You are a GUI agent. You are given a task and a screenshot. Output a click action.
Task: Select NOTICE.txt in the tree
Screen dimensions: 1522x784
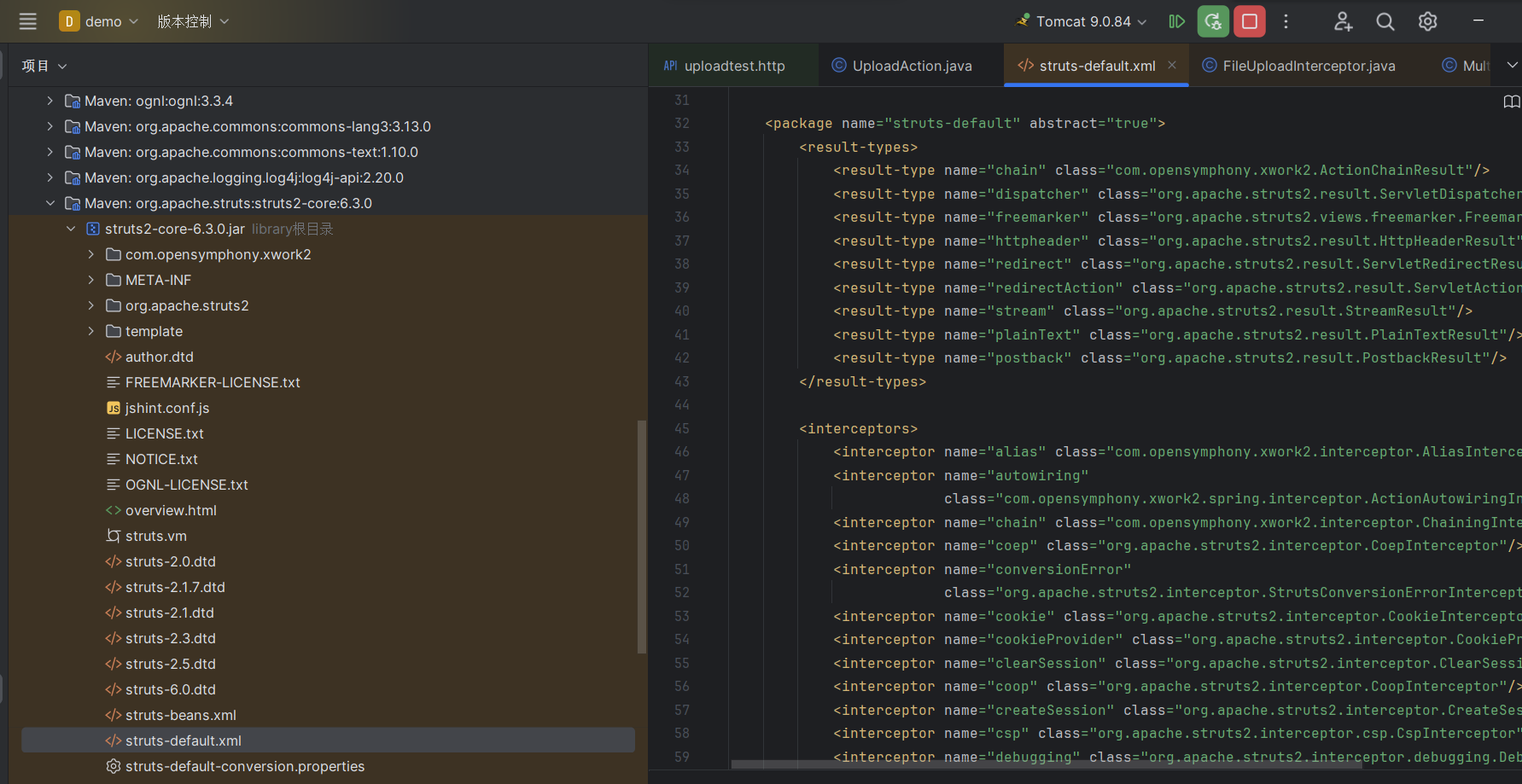161,459
